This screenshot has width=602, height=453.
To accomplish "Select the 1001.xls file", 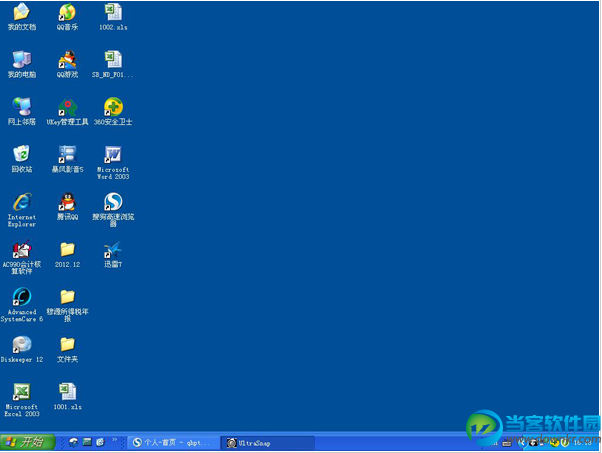I will pyautogui.click(x=68, y=397).
